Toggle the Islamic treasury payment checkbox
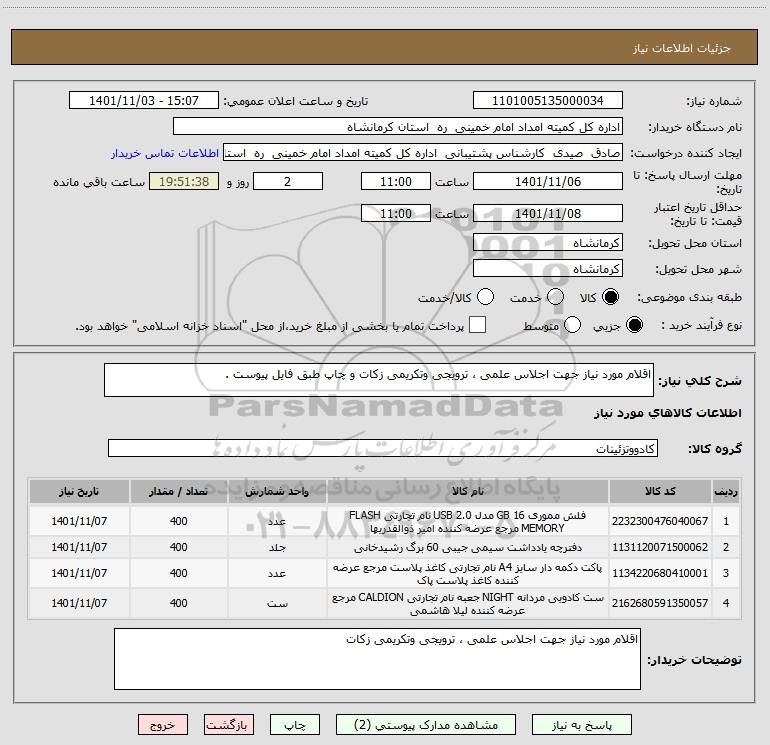Image resolution: width=770 pixels, height=745 pixels. [x=477, y=325]
